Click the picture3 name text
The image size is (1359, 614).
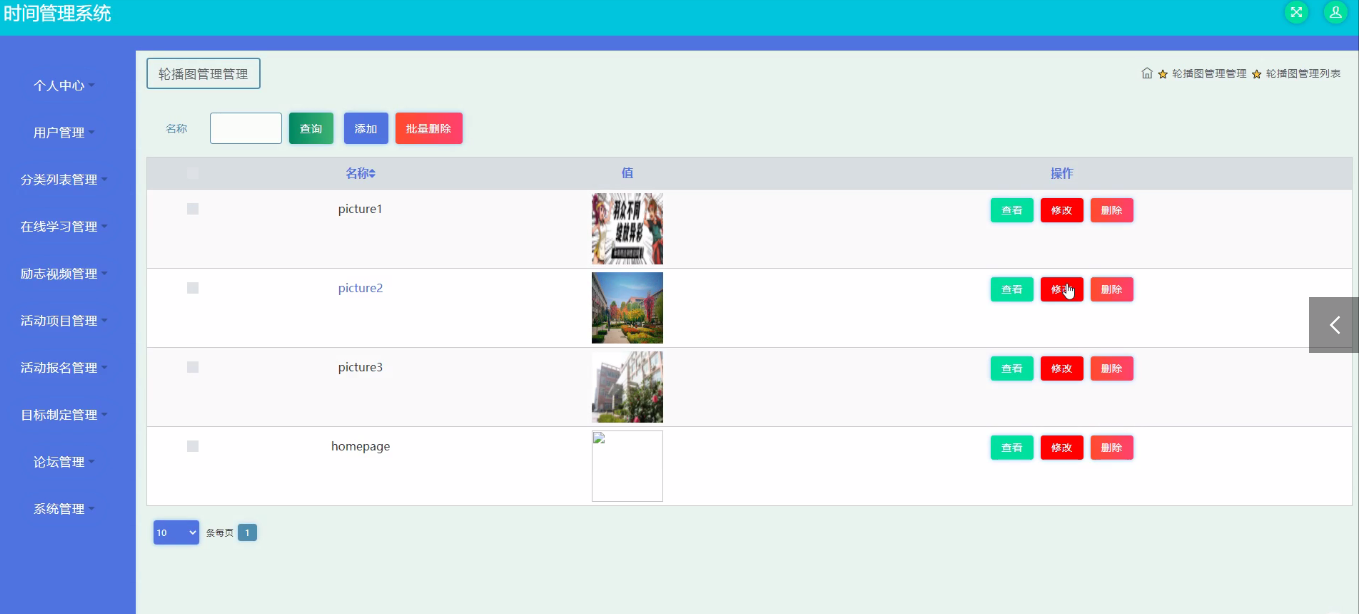(360, 367)
